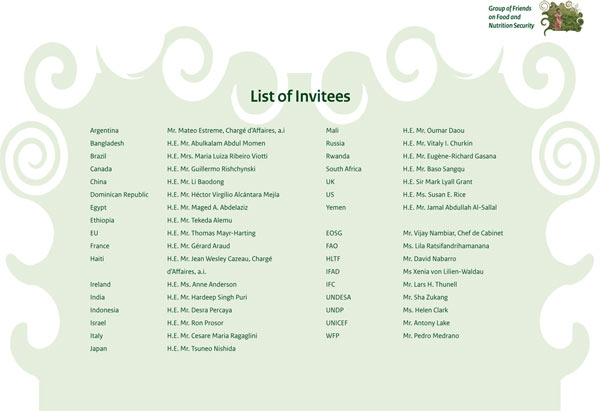Click 'Ms Xenia von Lilien-Waldau'

443,272
